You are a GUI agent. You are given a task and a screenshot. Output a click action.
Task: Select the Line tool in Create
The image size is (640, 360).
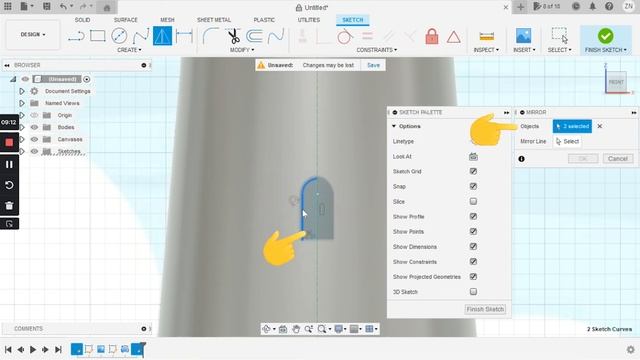point(76,36)
